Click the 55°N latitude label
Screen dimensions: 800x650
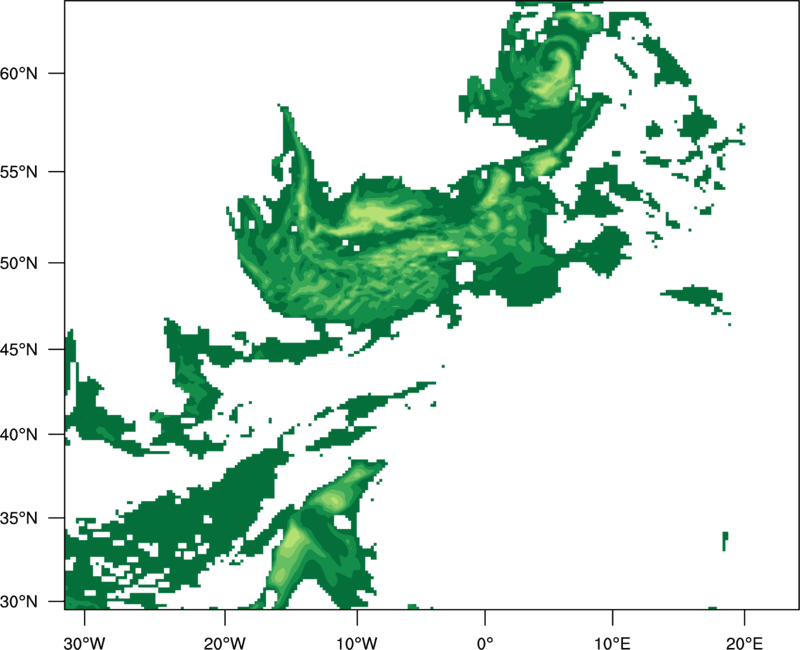19,172
